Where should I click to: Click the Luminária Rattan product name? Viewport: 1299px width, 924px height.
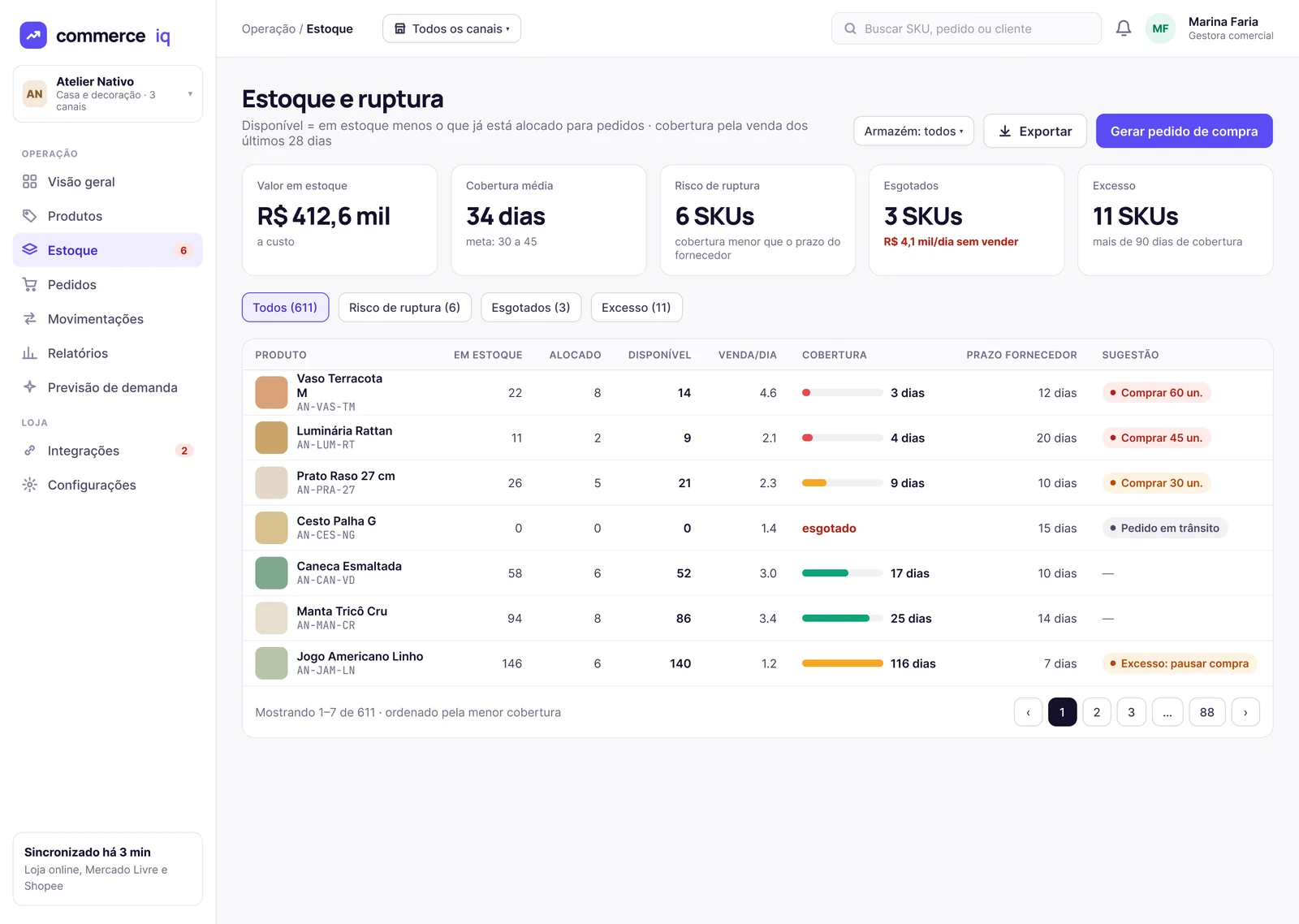click(344, 430)
